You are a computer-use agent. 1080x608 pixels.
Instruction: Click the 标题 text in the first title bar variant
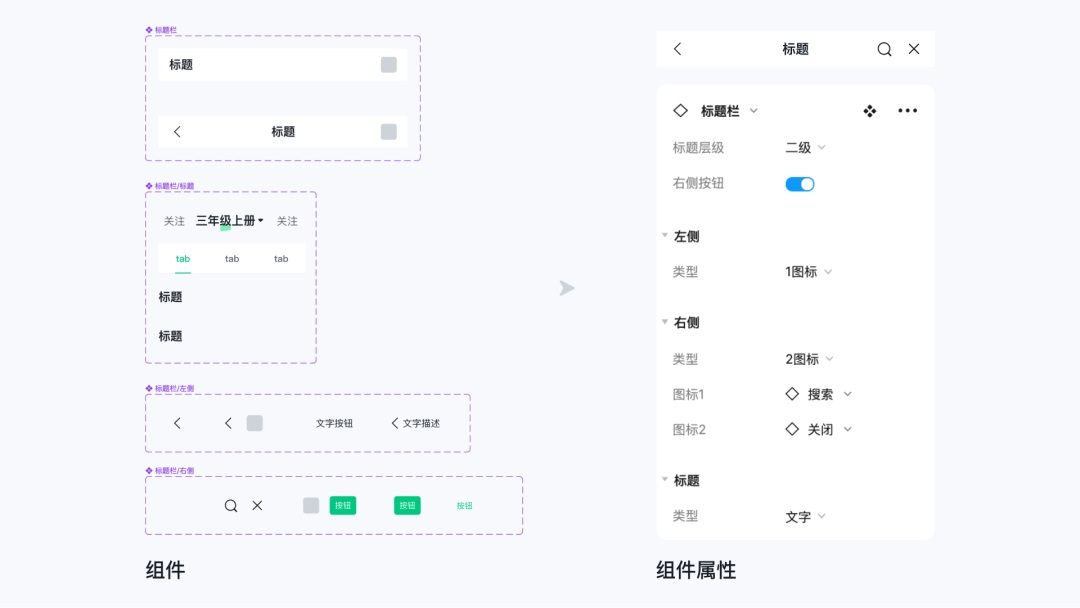pyautogui.click(x=181, y=65)
